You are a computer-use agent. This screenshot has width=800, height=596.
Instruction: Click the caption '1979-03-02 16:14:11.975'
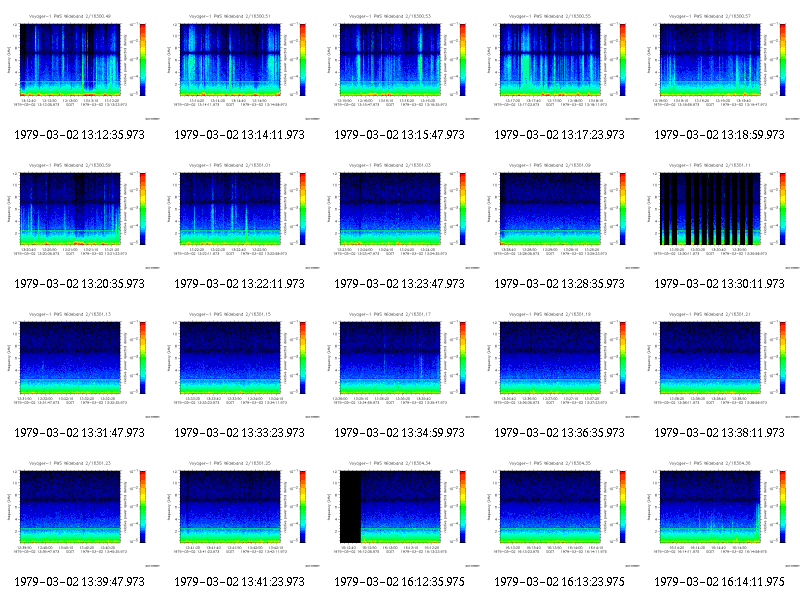click(719, 582)
